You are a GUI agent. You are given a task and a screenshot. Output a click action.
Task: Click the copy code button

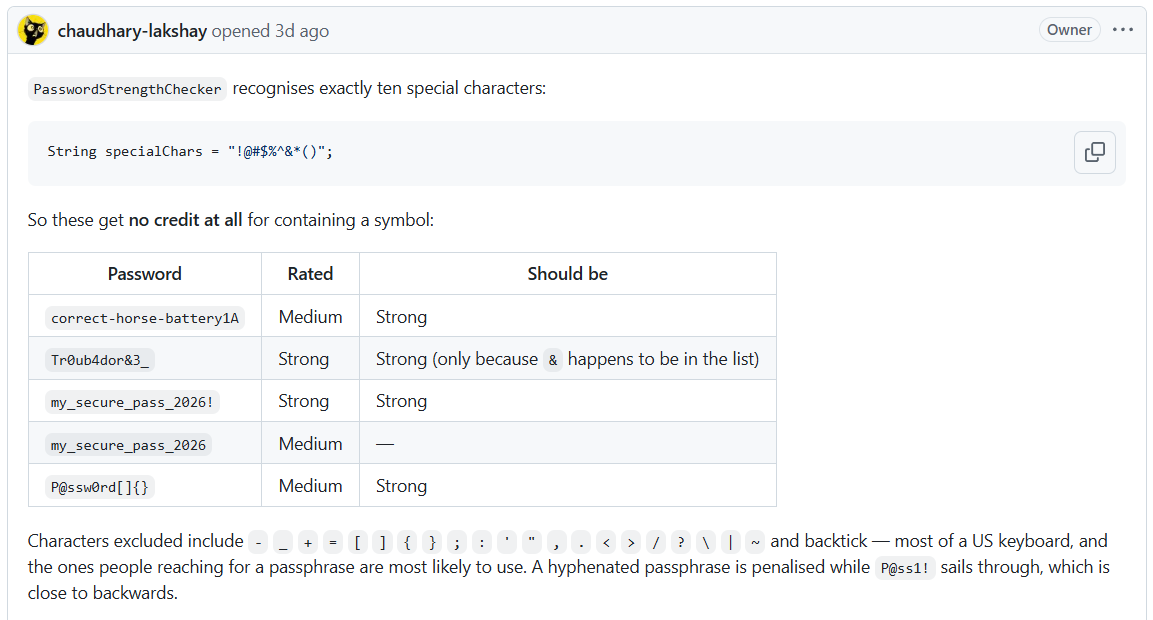pyautogui.click(x=1094, y=152)
